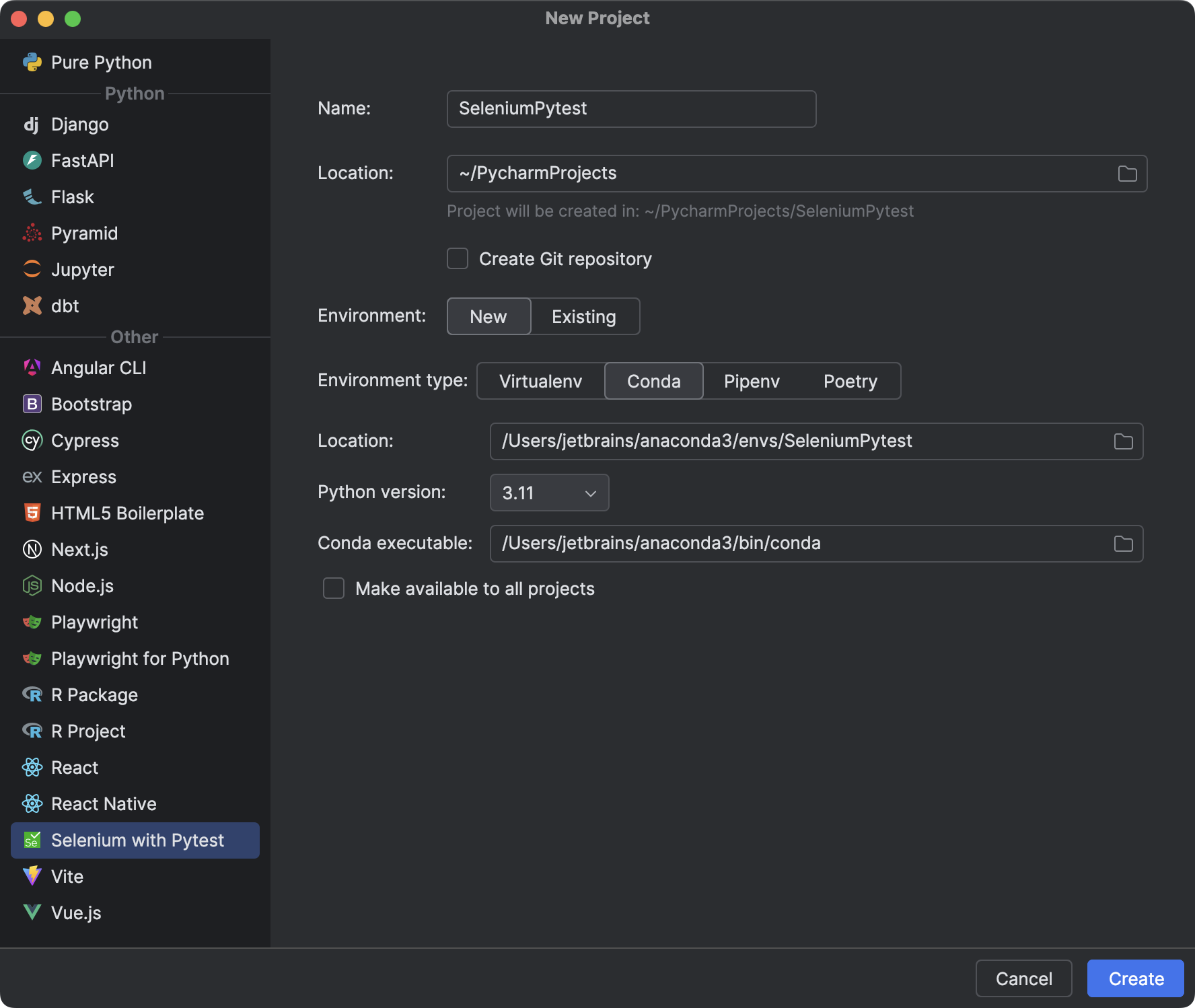The image size is (1195, 1008).
Task: Select Pure Python at the top
Action: click(x=101, y=62)
